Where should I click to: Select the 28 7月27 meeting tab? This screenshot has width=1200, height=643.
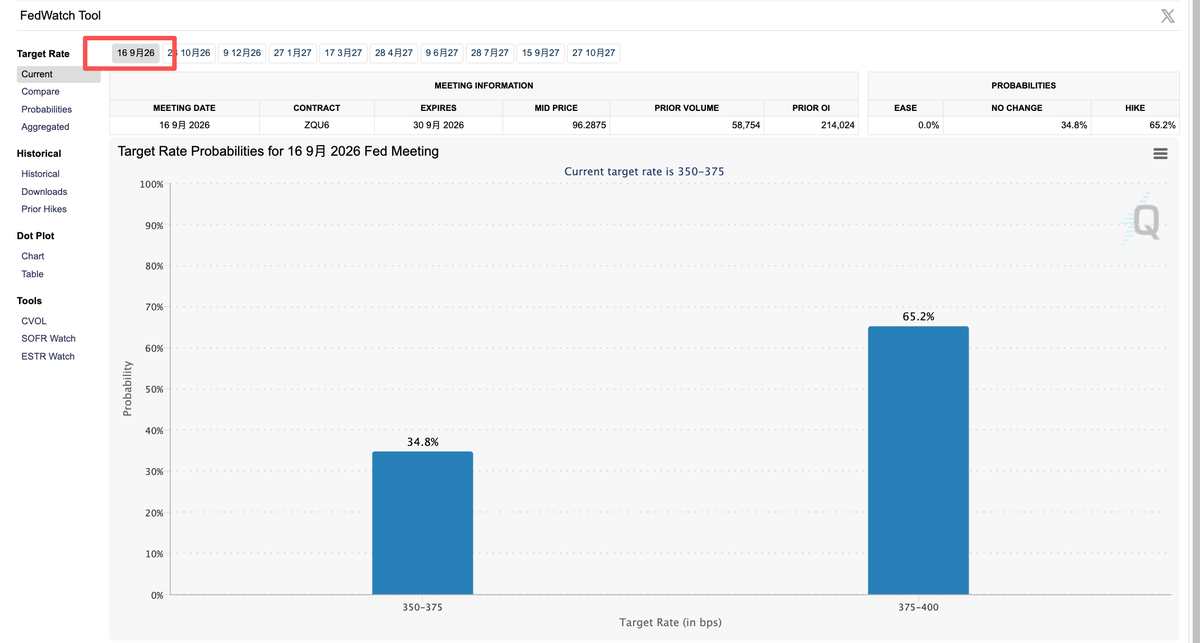[490, 53]
